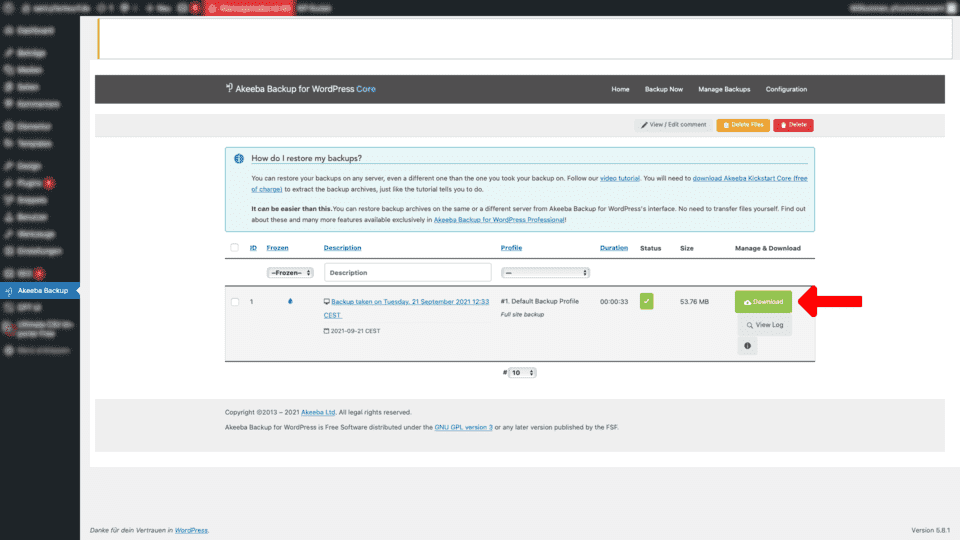960x540 pixels.
Task: Click the 53.76 MB size value
Action: (694, 302)
